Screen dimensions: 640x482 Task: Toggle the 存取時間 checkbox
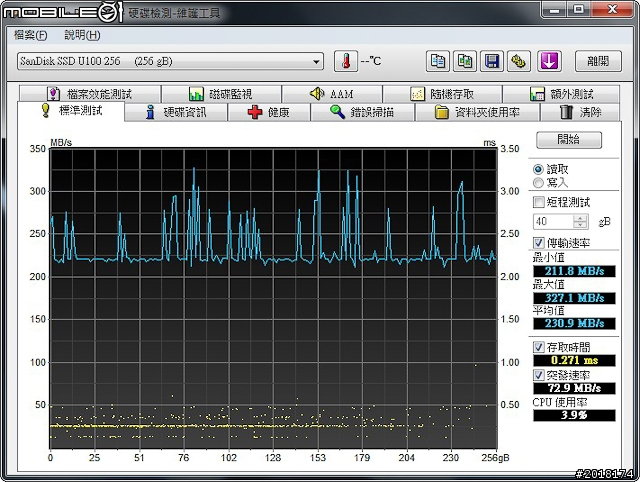(539, 346)
